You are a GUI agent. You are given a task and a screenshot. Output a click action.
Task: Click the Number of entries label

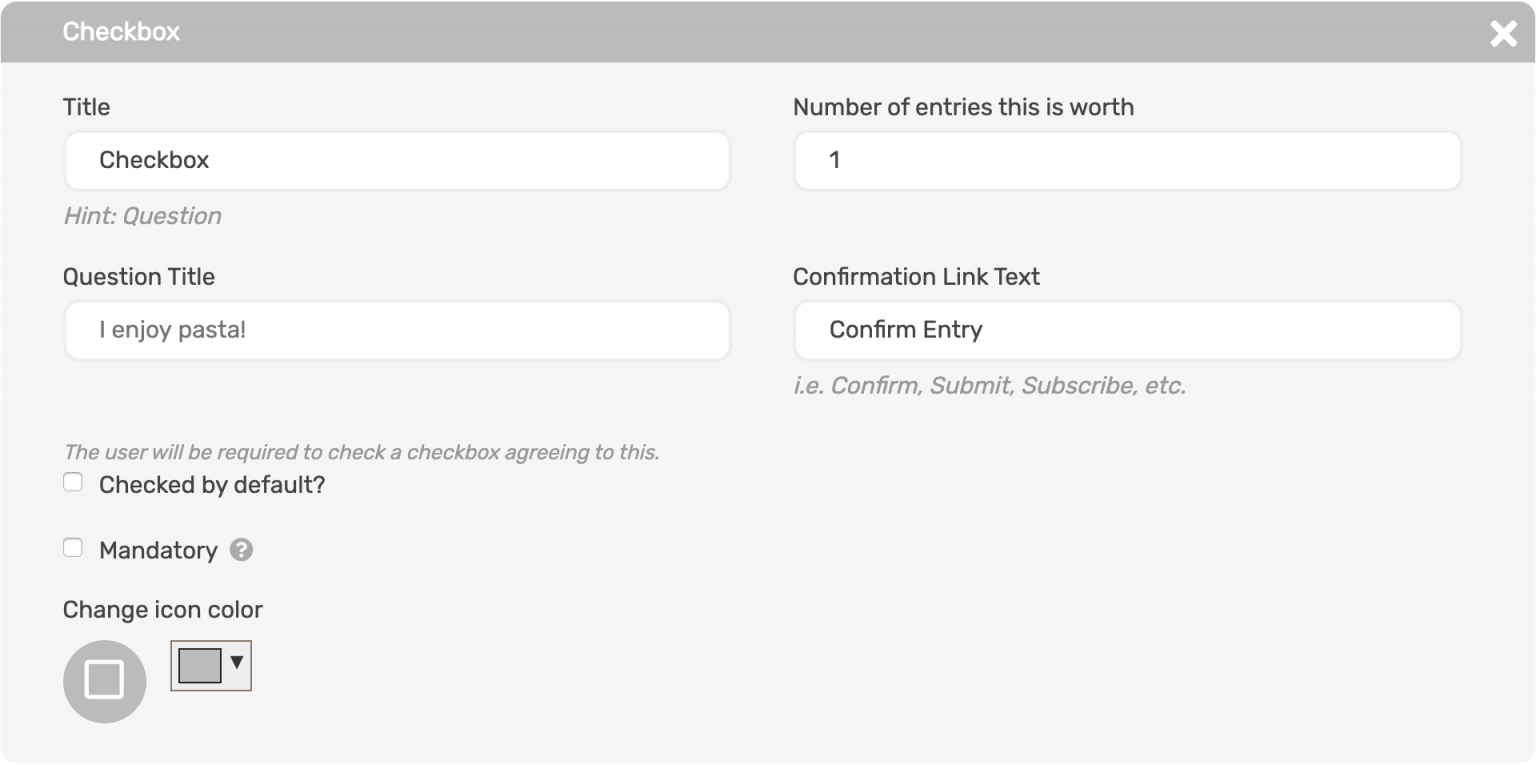[964, 106]
